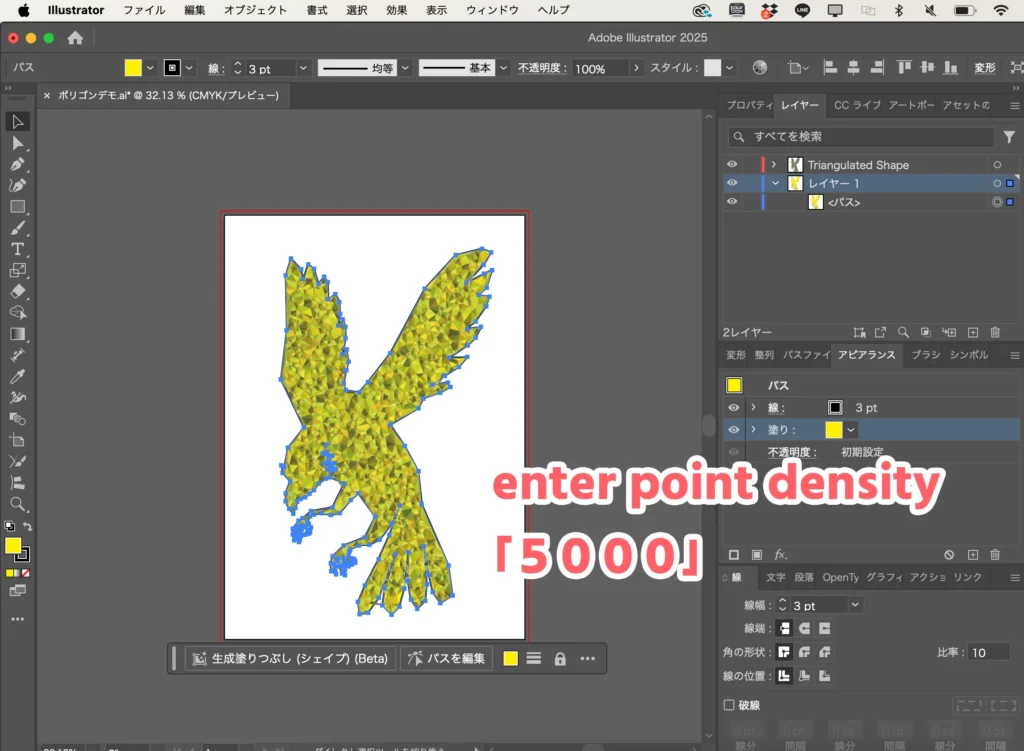Viewport: 1024px width, 751px height.
Task: Open the 効果 menu
Action: point(396,10)
